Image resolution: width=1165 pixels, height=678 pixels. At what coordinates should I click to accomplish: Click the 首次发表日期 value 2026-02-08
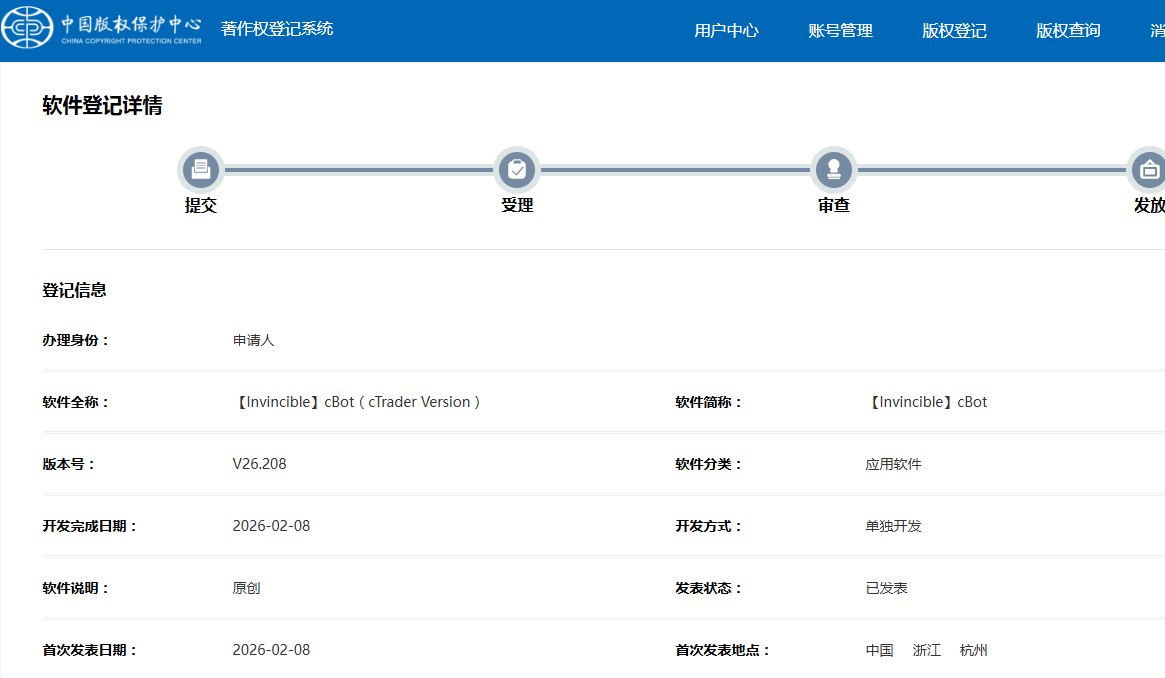tap(271, 650)
